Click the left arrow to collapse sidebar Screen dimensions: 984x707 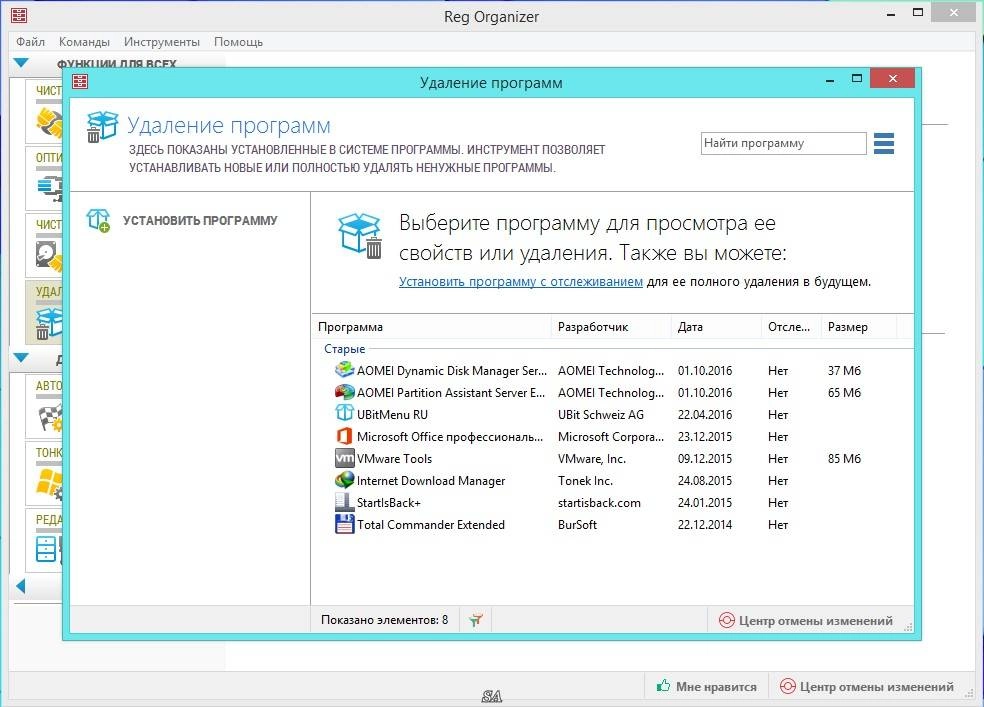(x=20, y=587)
